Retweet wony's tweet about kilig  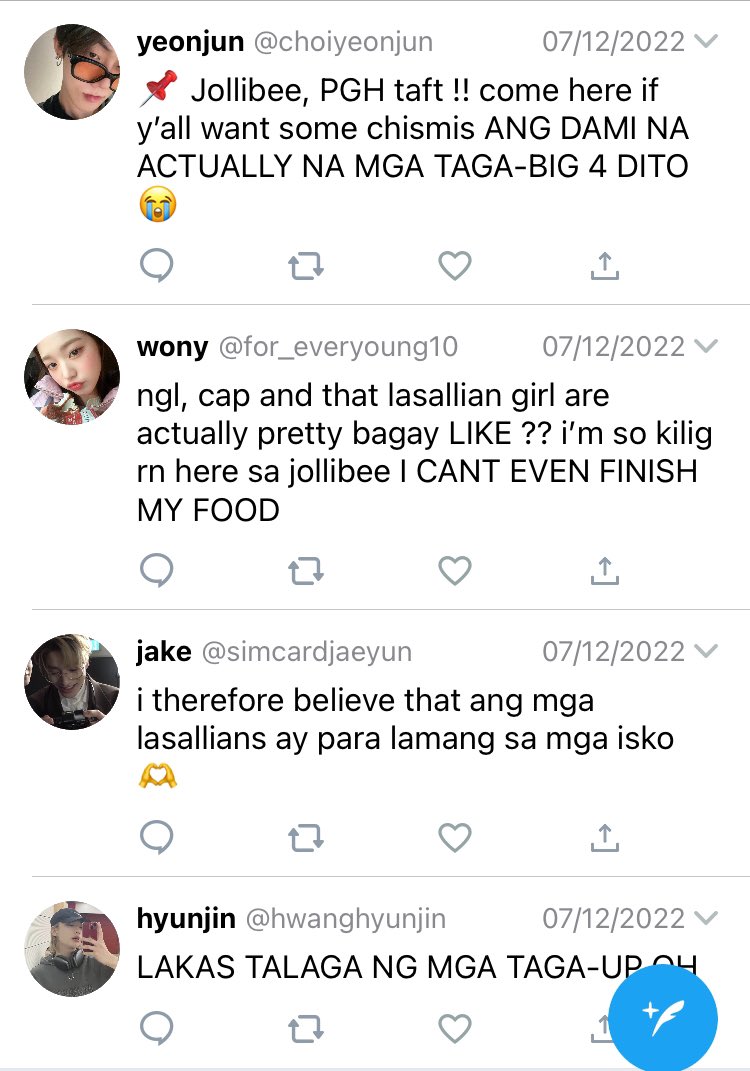click(305, 570)
